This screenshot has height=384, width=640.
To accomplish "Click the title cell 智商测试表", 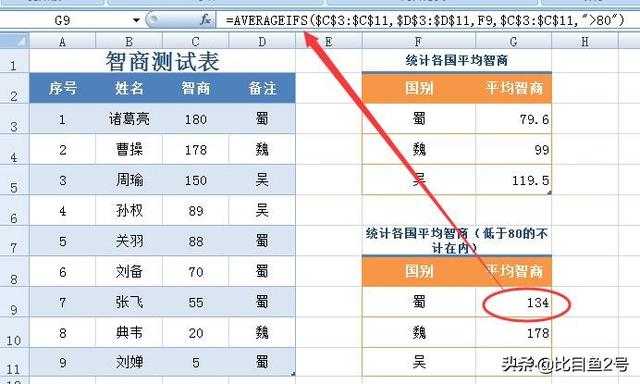I will pyautogui.click(x=162, y=61).
